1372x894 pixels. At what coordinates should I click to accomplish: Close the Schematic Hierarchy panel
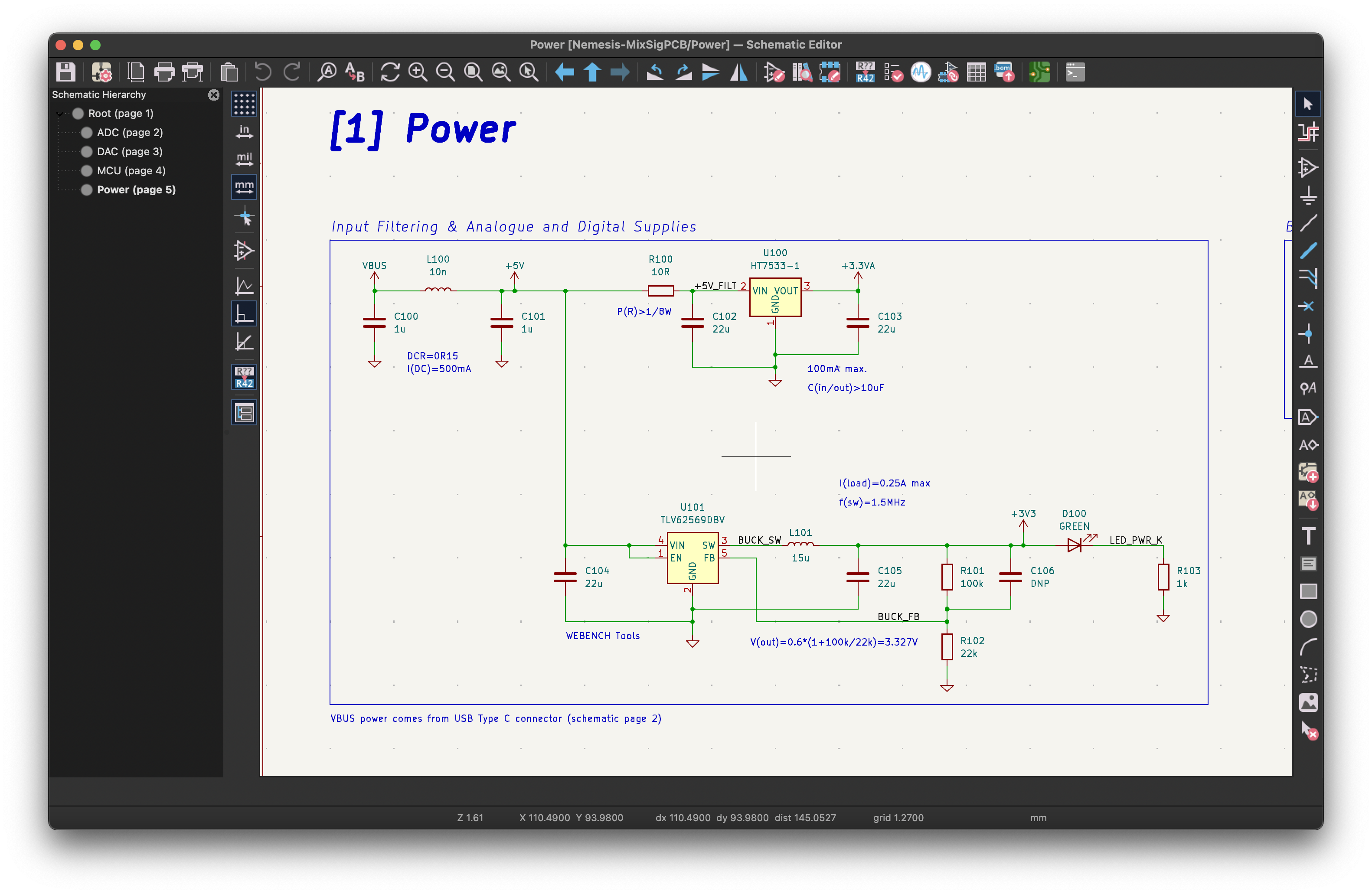(x=213, y=95)
